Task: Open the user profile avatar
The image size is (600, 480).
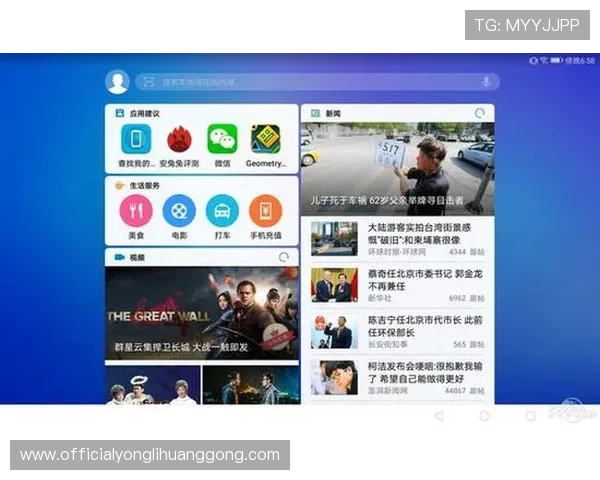Action: coord(118,82)
